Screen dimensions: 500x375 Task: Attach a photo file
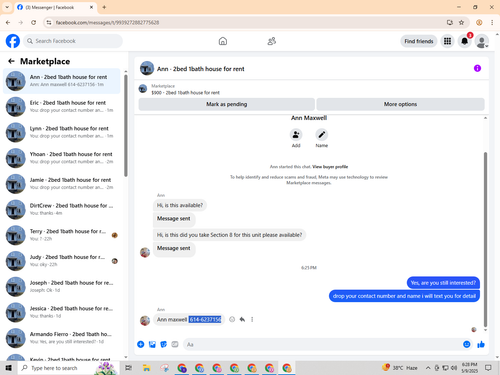click(152, 344)
